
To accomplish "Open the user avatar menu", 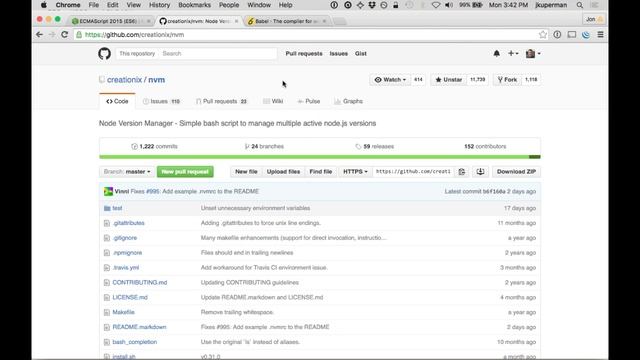I will click(x=533, y=53).
